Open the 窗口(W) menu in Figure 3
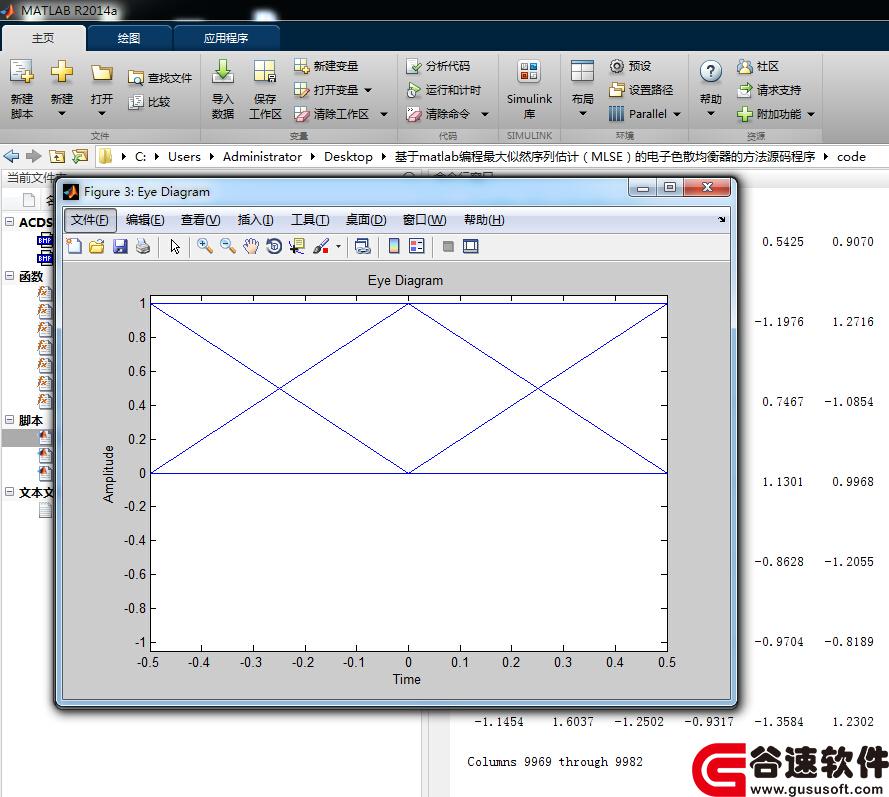Screen dimensions: 889x797 coord(425,220)
